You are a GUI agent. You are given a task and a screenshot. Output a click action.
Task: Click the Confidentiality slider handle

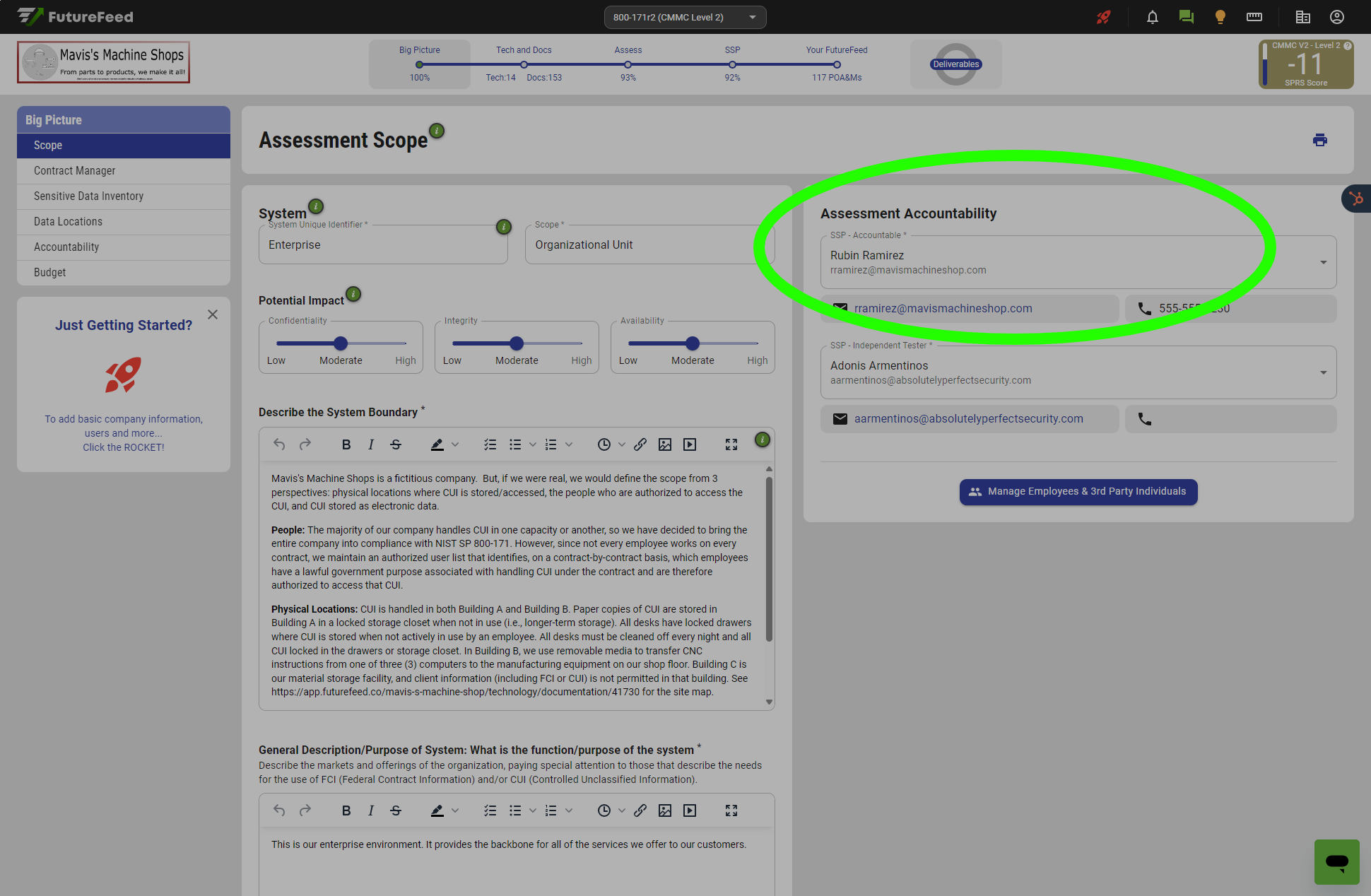341,343
